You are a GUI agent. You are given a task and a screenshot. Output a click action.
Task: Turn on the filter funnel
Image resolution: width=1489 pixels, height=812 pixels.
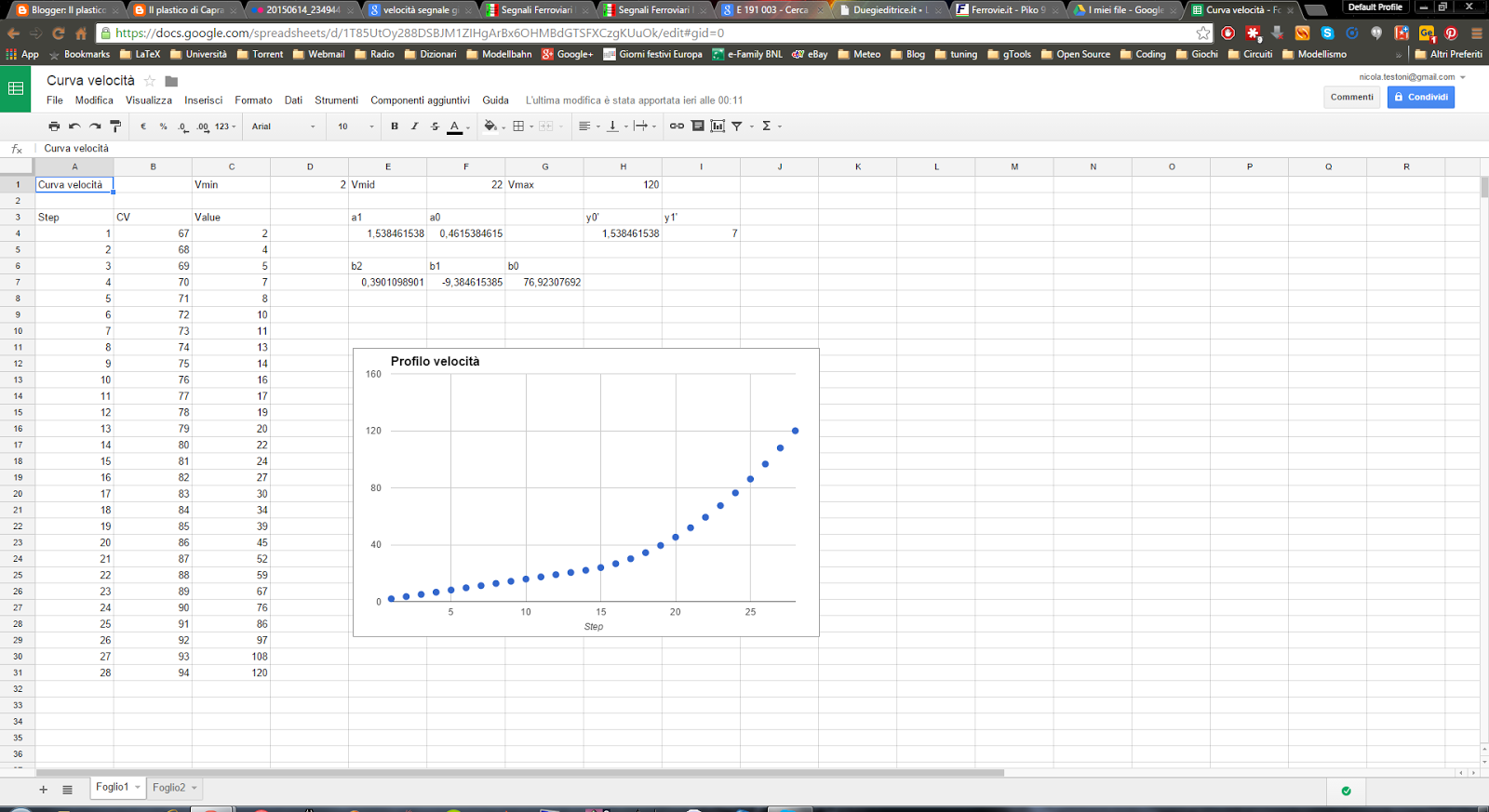[x=737, y=126]
